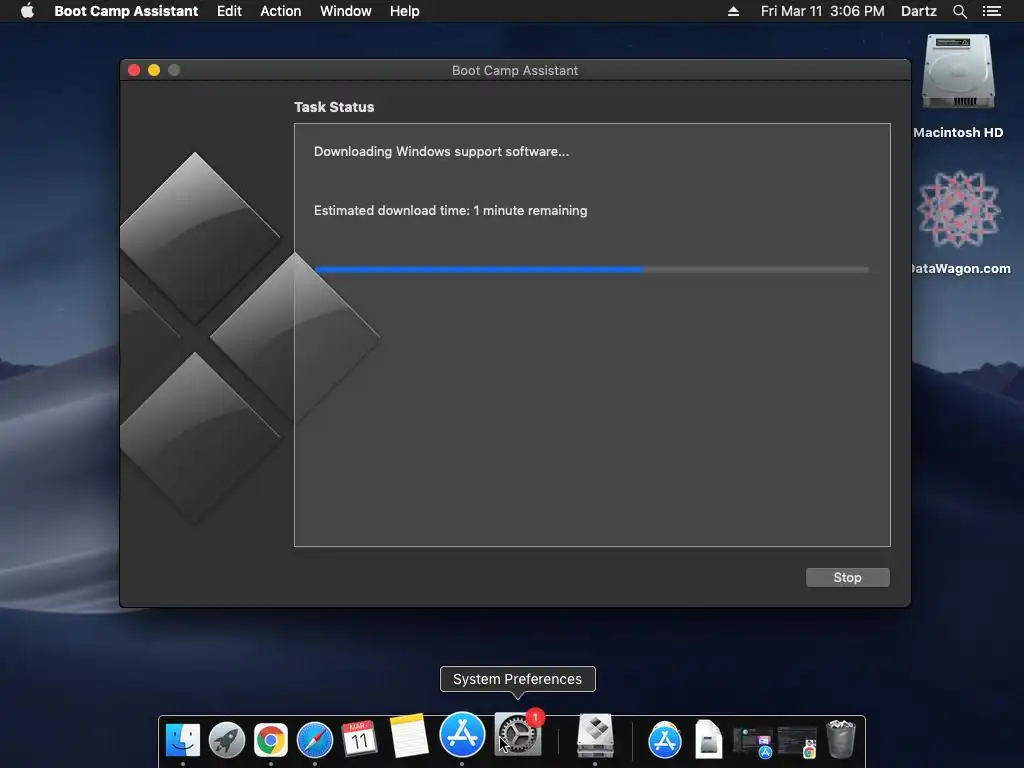Open minimized window with App Store badge
This screenshot has width=1024, height=768.
click(x=753, y=743)
